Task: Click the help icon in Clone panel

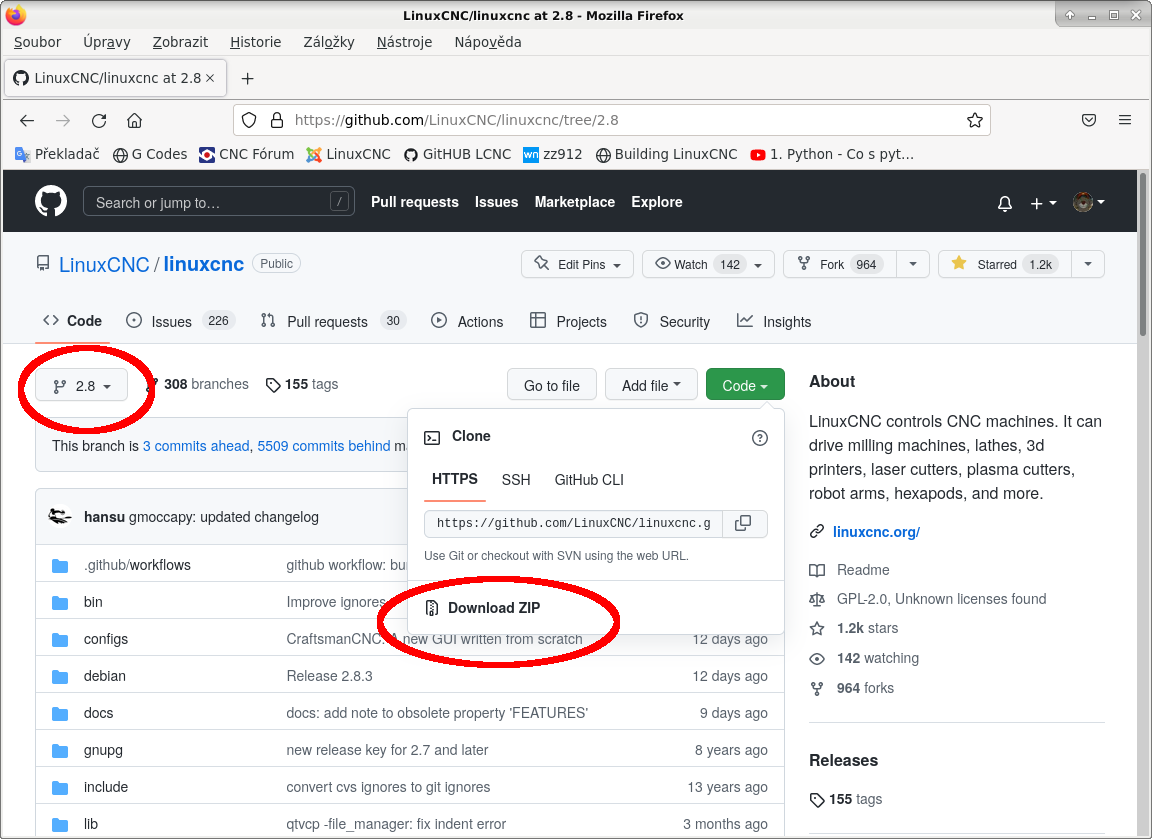Action: point(759,437)
